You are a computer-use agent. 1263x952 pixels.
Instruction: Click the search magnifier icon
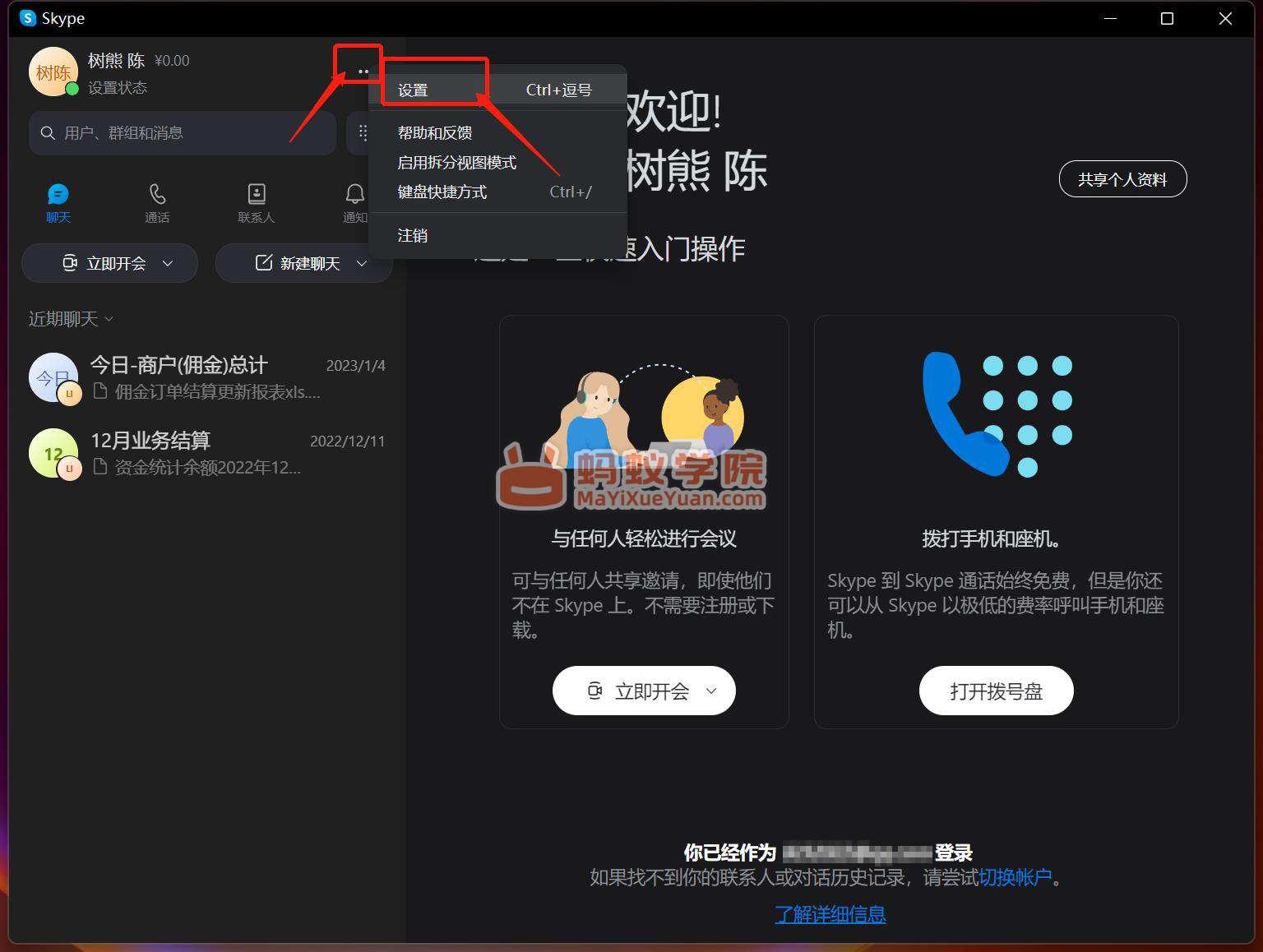(48, 133)
